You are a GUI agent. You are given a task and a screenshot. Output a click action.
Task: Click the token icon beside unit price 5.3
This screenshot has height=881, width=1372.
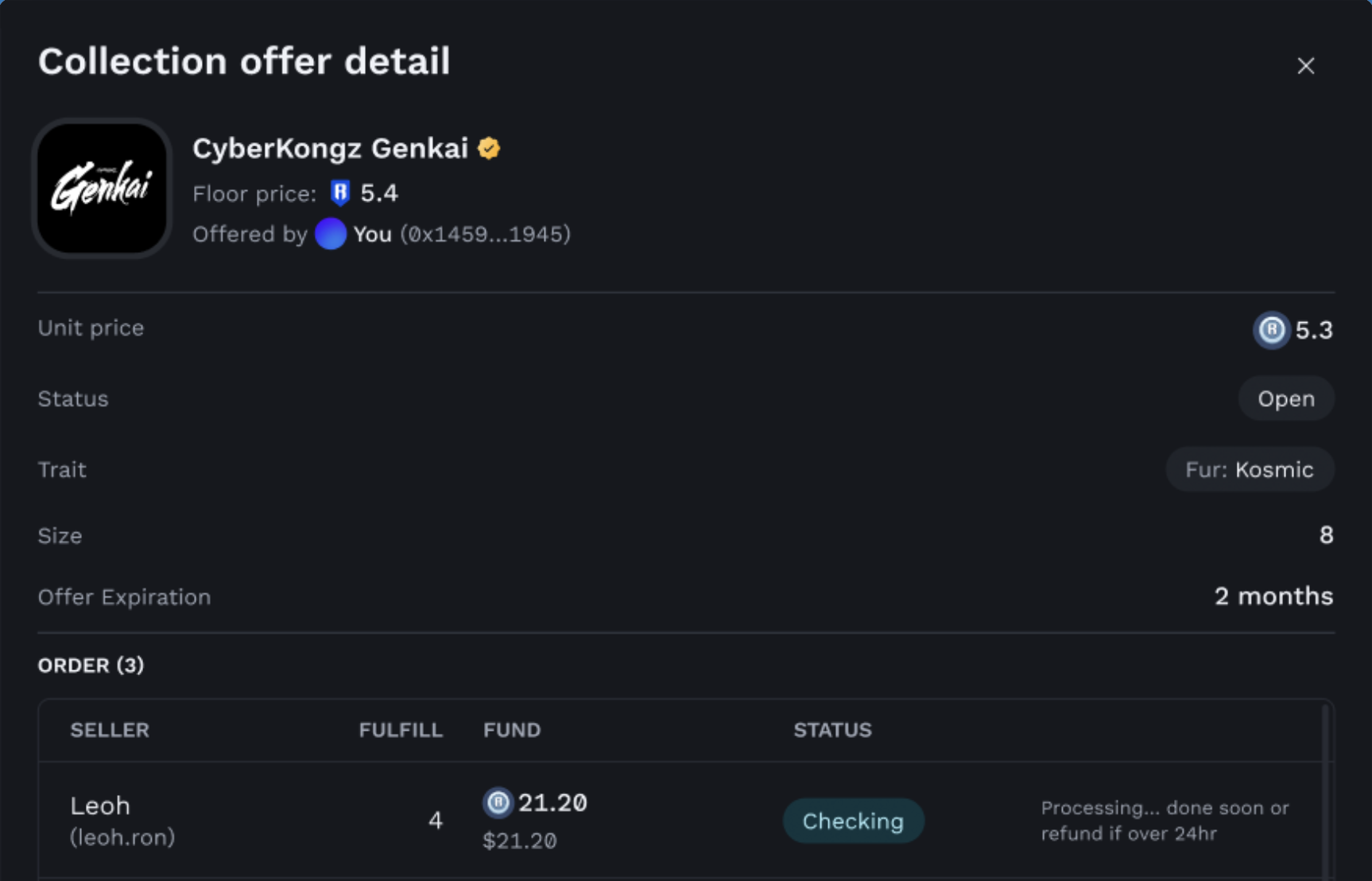1271,329
